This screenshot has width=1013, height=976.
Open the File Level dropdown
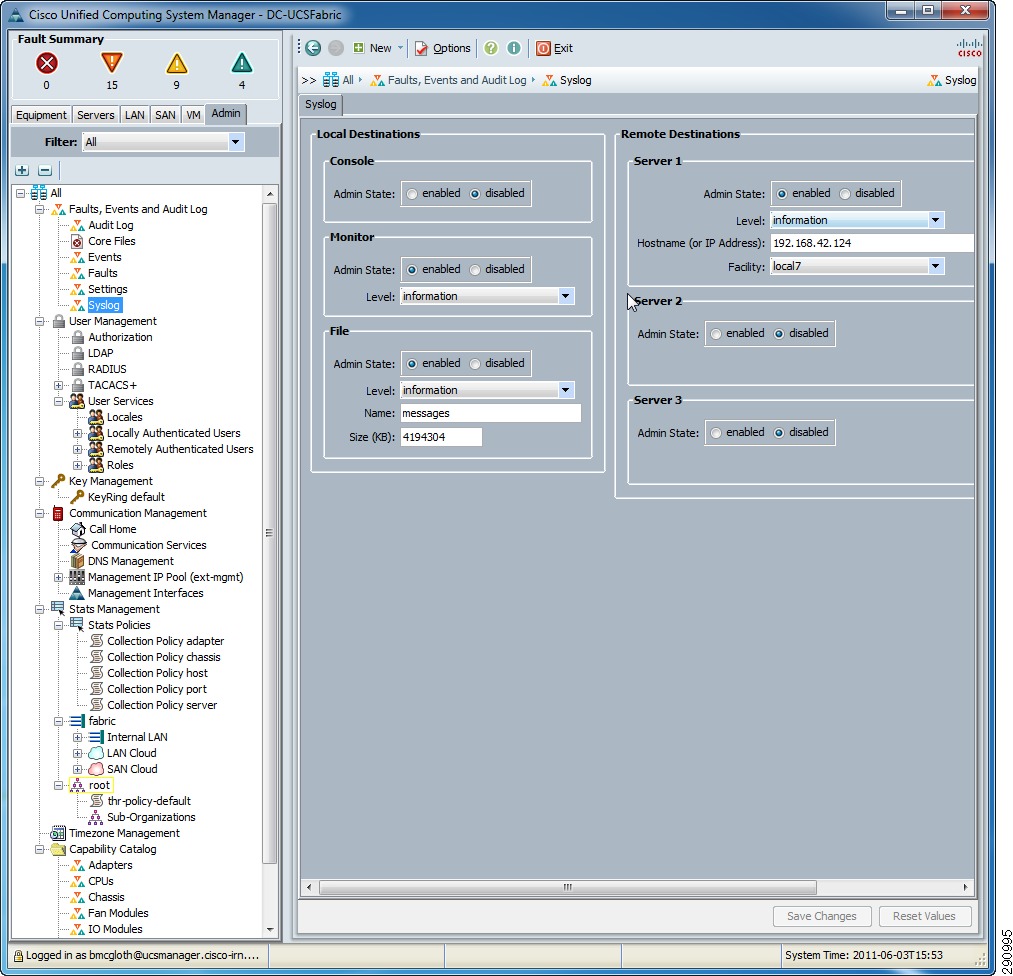tap(565, 390)
